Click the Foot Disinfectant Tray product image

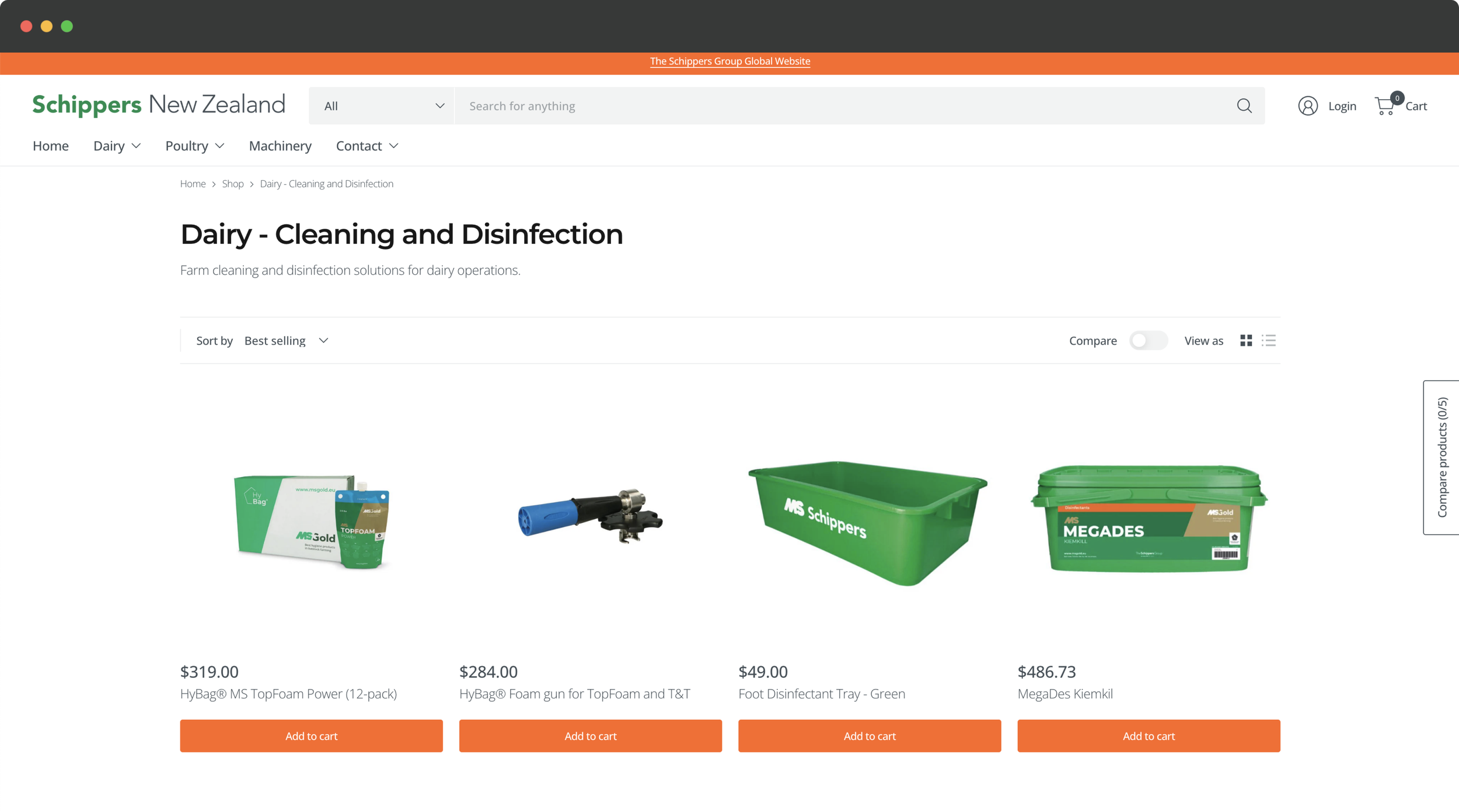[x=869, y=522]
